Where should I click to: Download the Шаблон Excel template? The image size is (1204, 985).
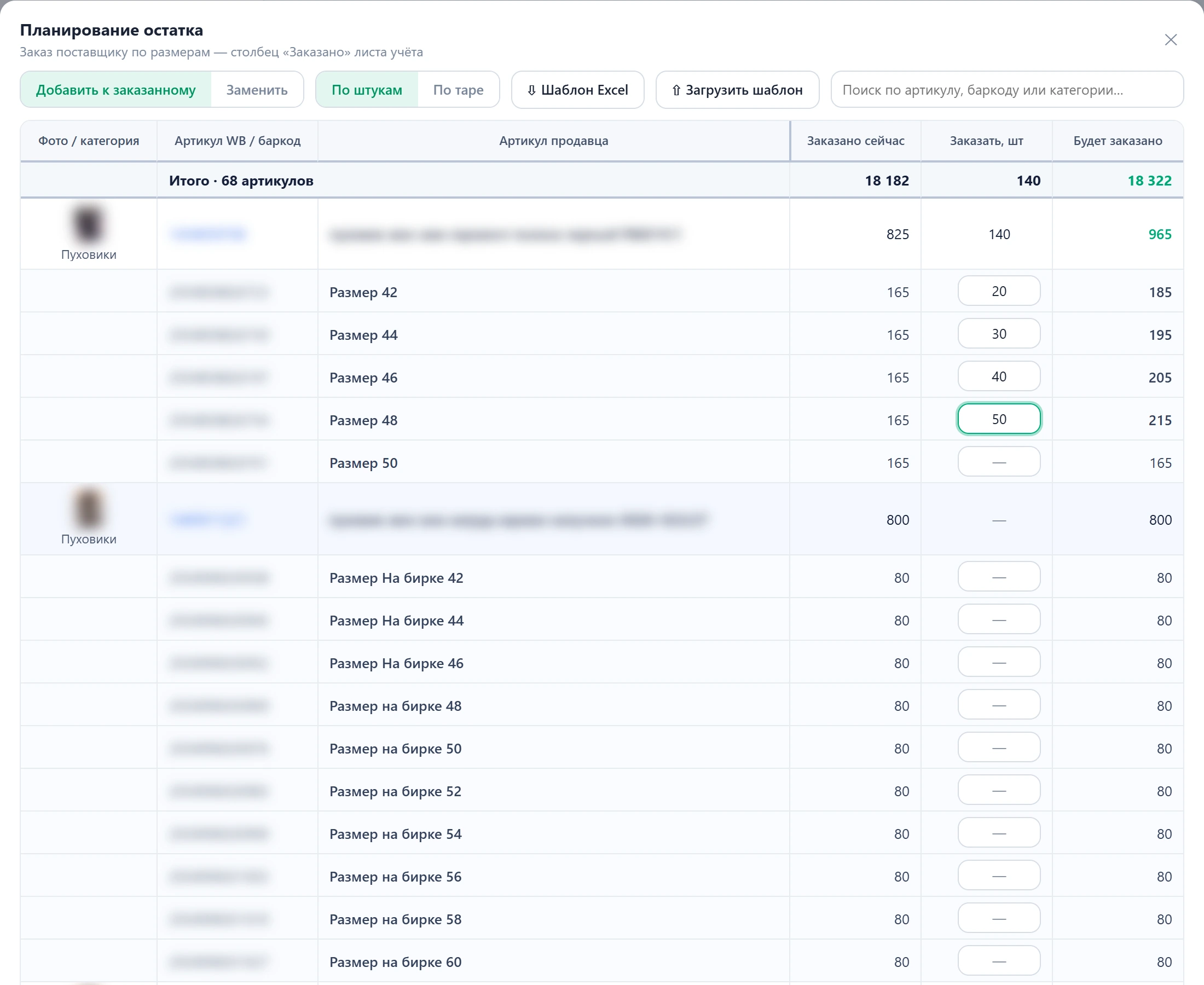click(x=577, y=90)
